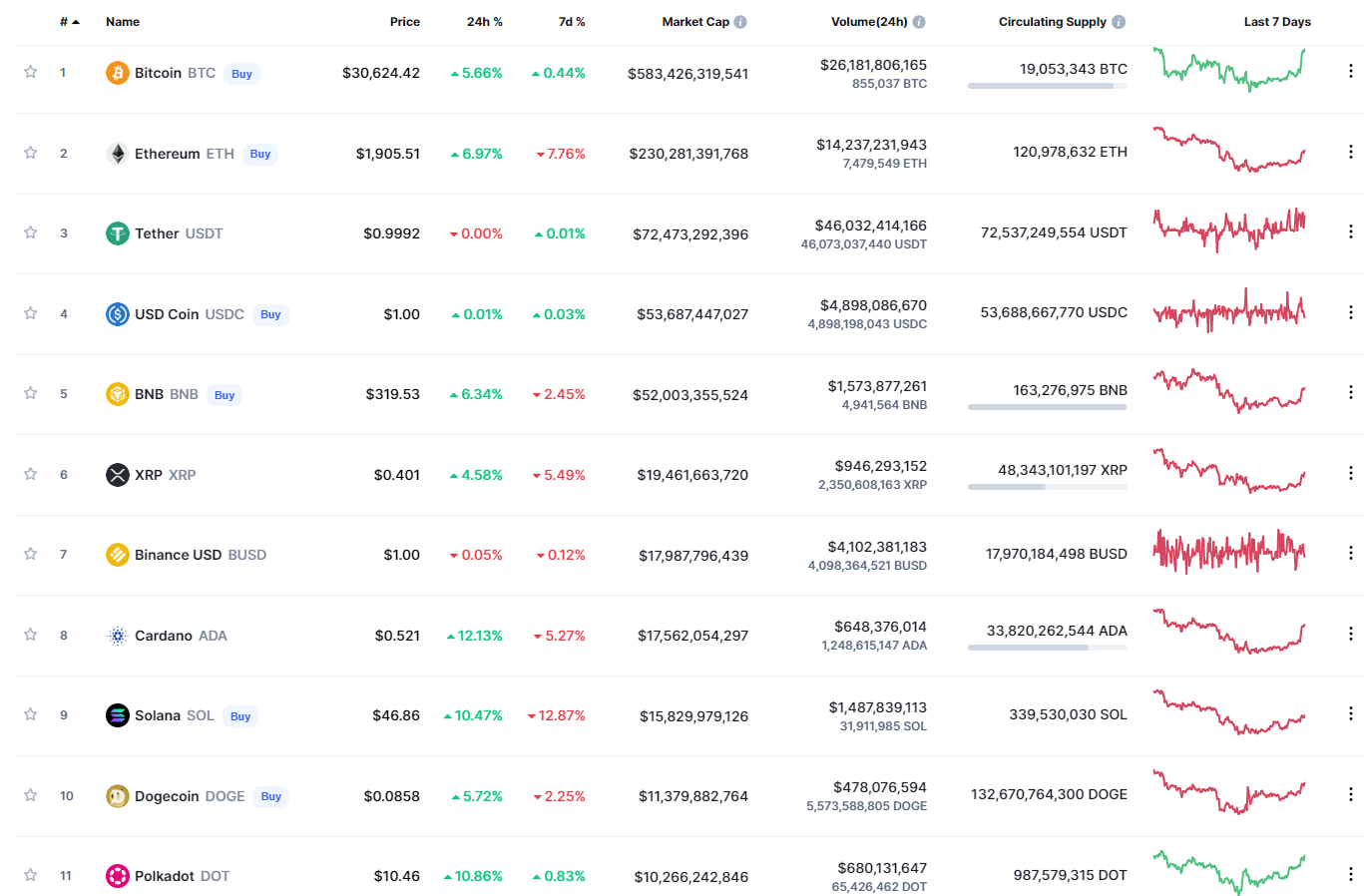Show the Circulating Supply info tooltip icon
The image size is (1364, 896).
pyautogui.click(x=1119, y=22)
